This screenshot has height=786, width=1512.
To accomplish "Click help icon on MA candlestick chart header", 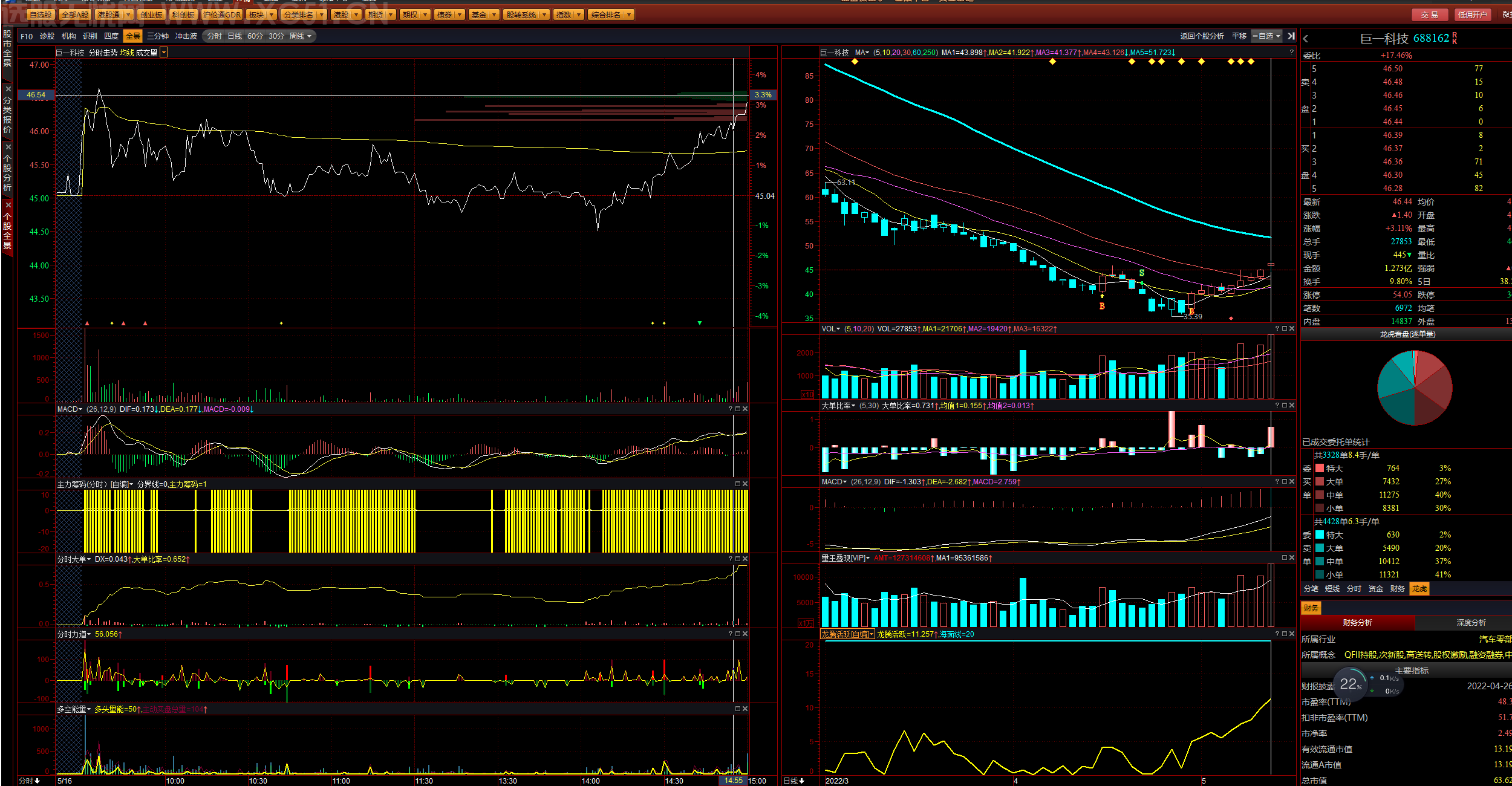I will click(x=1291, y=53).
